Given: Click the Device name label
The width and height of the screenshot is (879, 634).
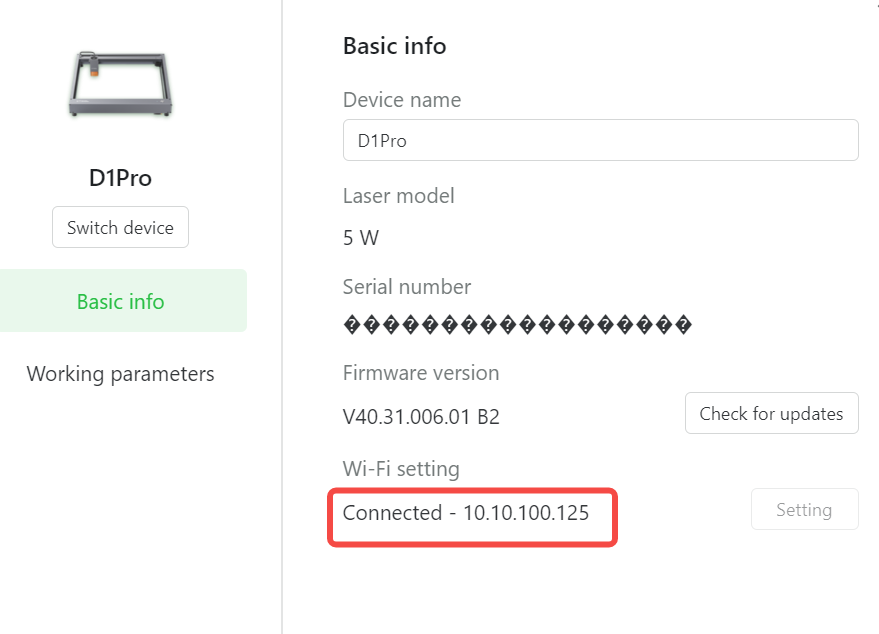Looking at the screenshot, I should [x=402, y=100].
